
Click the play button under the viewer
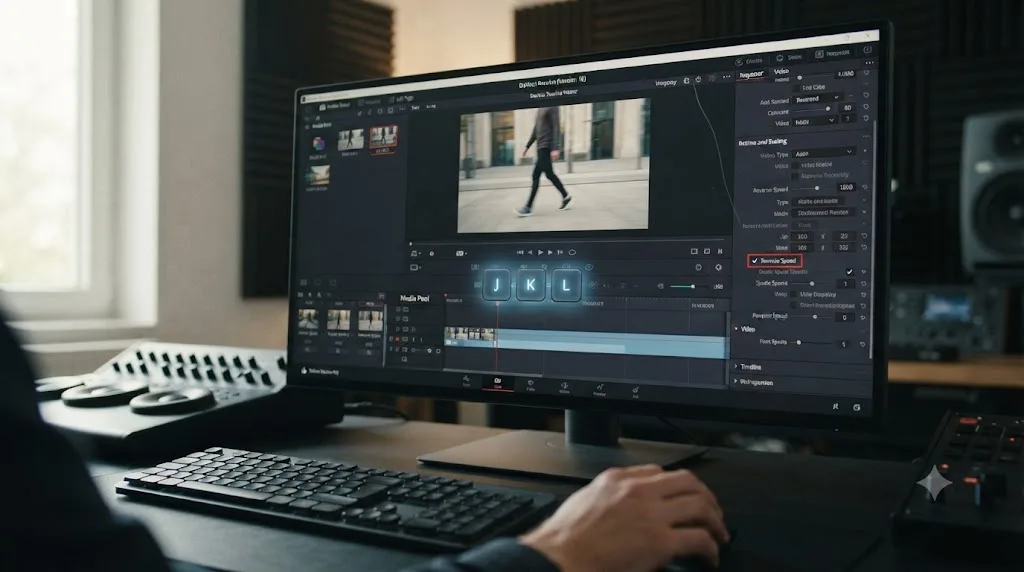[x=541, y=252]
